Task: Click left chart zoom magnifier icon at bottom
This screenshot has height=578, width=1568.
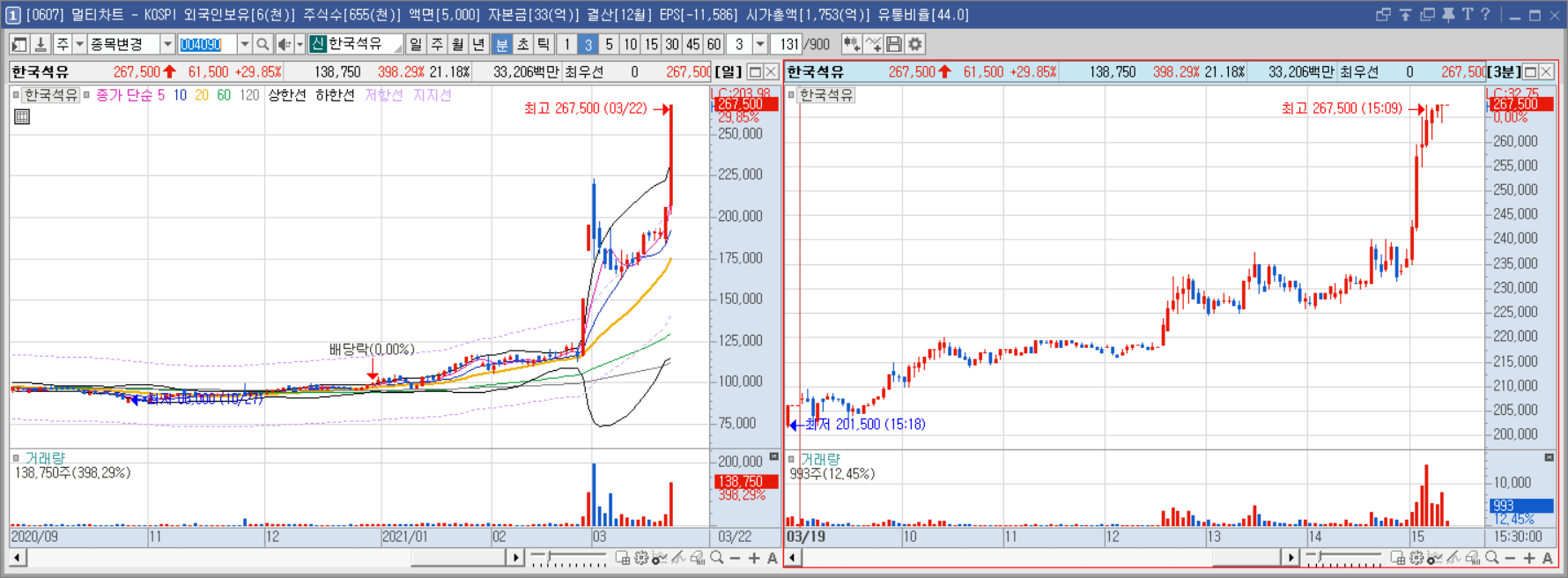Action: tap(717, 558)
